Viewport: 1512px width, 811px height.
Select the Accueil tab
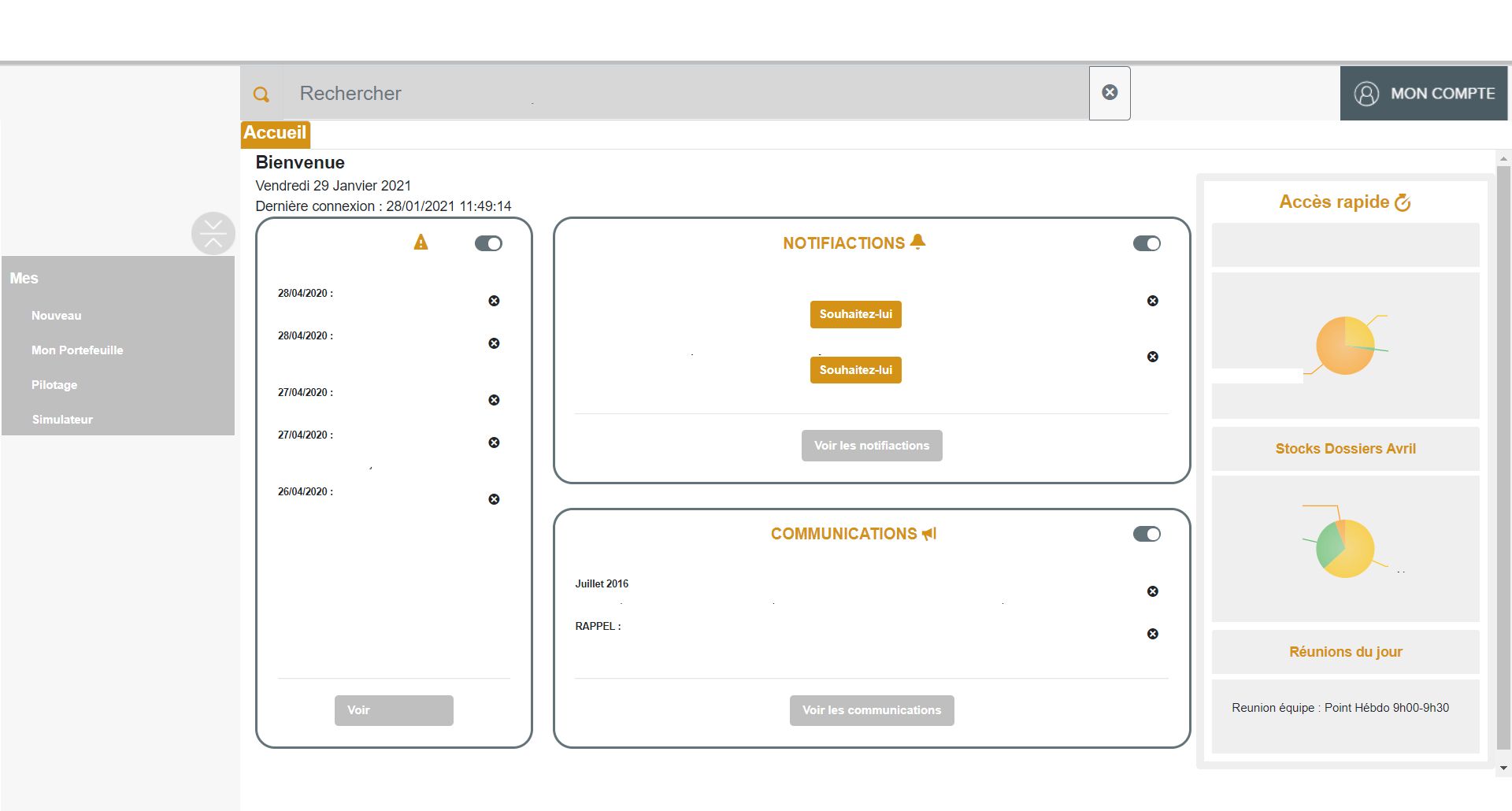(x=275, y=133)
